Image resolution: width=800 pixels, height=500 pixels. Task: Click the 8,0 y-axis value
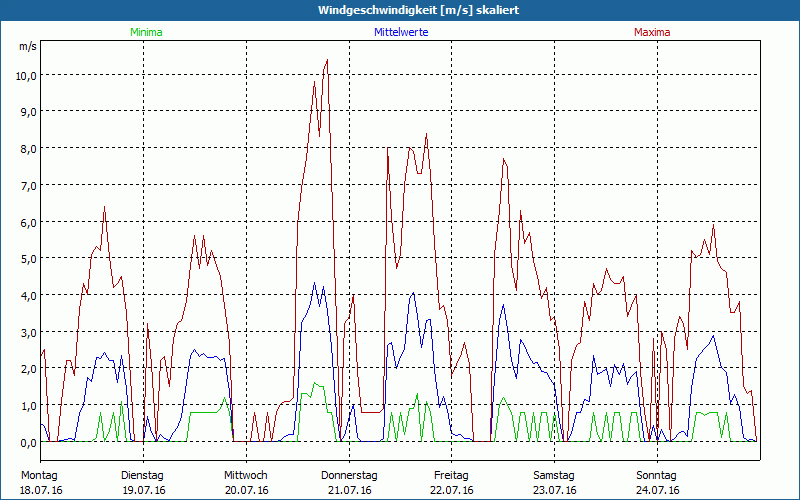tap(29, 149)
